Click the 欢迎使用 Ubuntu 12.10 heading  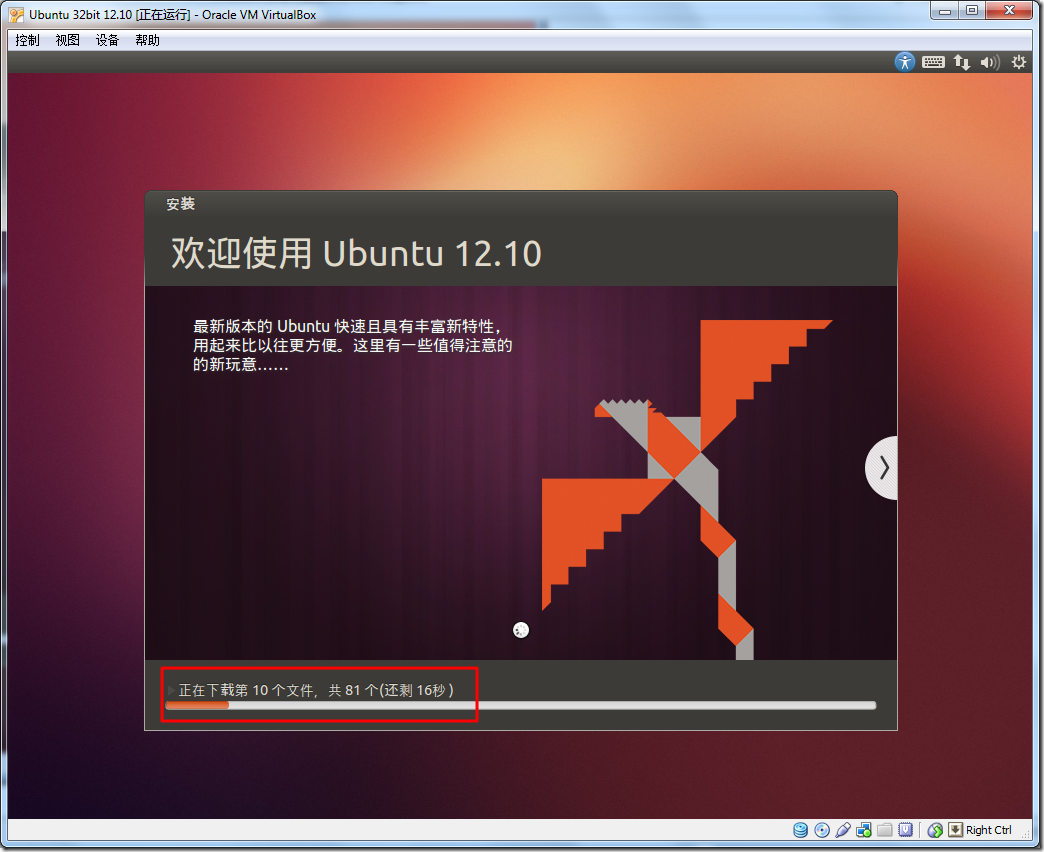356,253
